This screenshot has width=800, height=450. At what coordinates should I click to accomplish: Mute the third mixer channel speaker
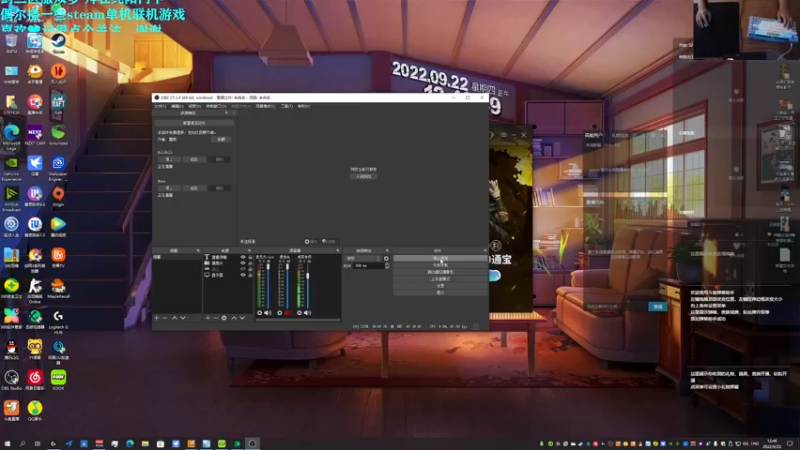pyautogui.click(x=308, y=313)
